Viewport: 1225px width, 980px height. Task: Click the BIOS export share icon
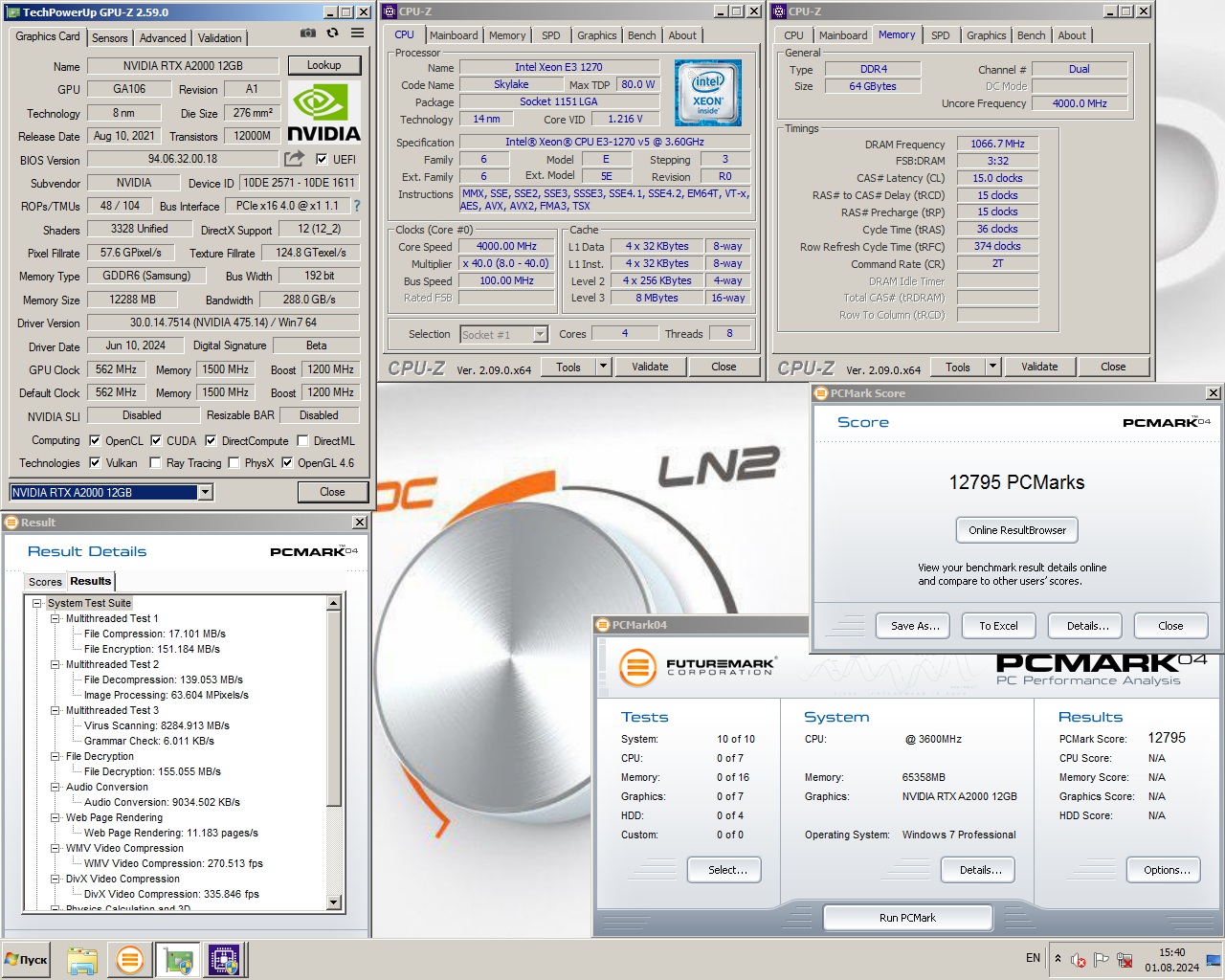(x=294, y=159)
